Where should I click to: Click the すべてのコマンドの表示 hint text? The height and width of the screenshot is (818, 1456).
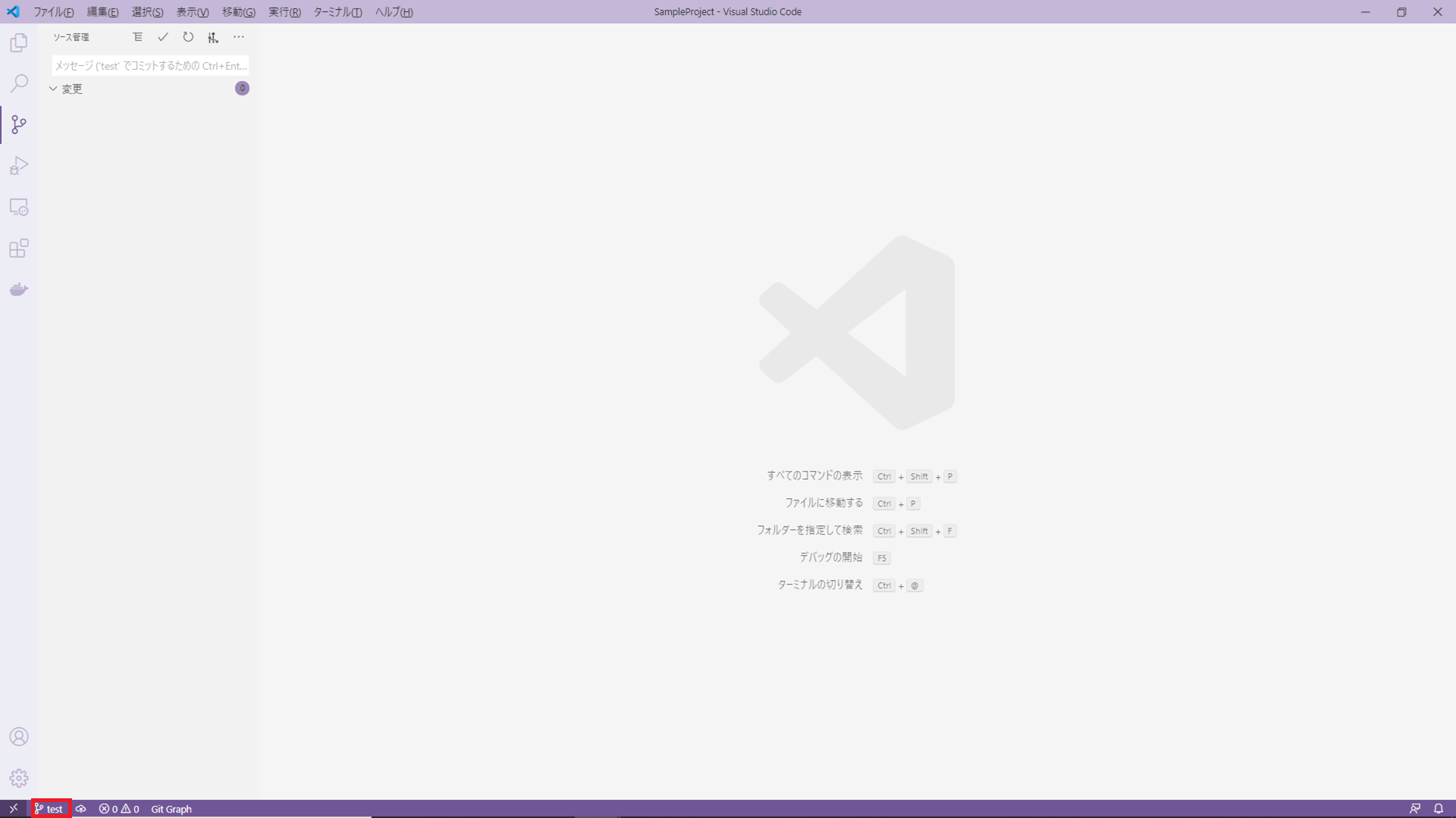[x=814, y=475]
